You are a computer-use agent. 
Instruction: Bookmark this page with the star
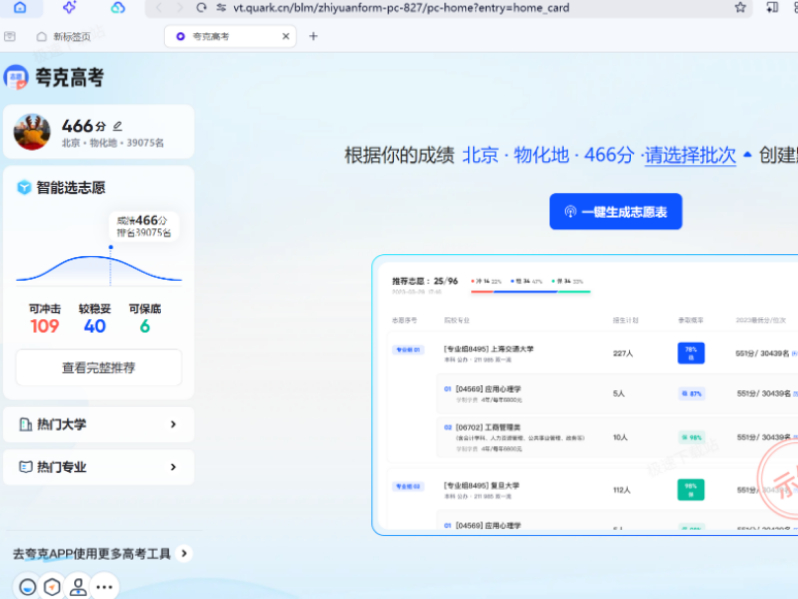(x=740, y=8)
